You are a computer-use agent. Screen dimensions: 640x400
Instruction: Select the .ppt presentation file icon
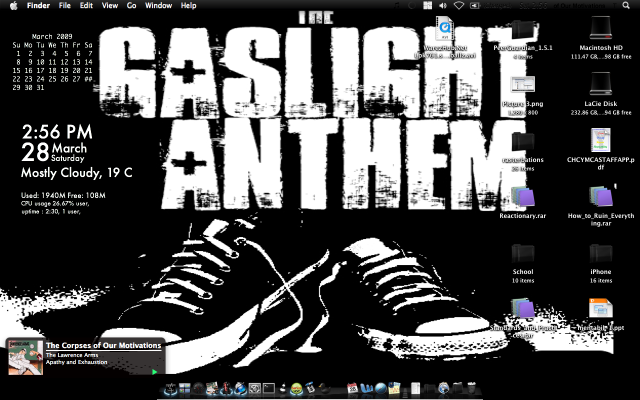coord(601,309)
